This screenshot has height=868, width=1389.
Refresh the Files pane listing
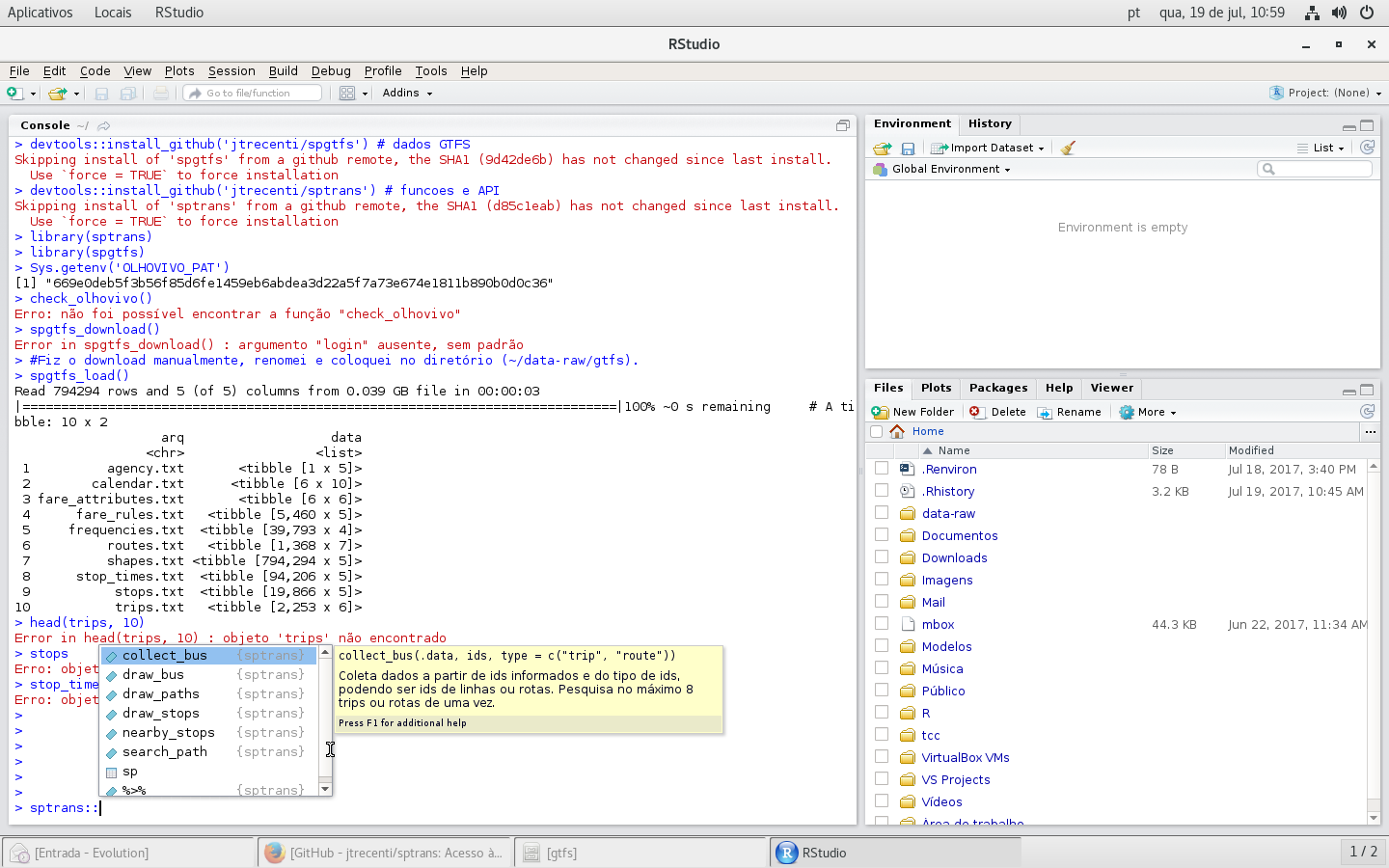coord(1367,412)
